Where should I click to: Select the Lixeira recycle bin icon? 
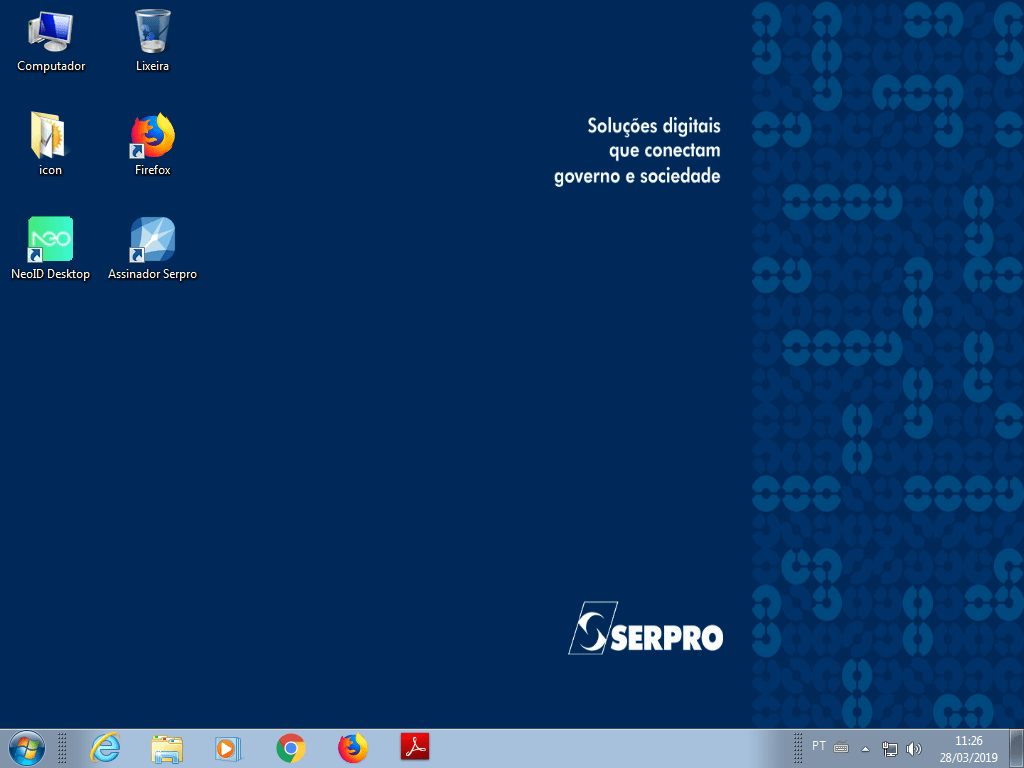pos(153,41)
